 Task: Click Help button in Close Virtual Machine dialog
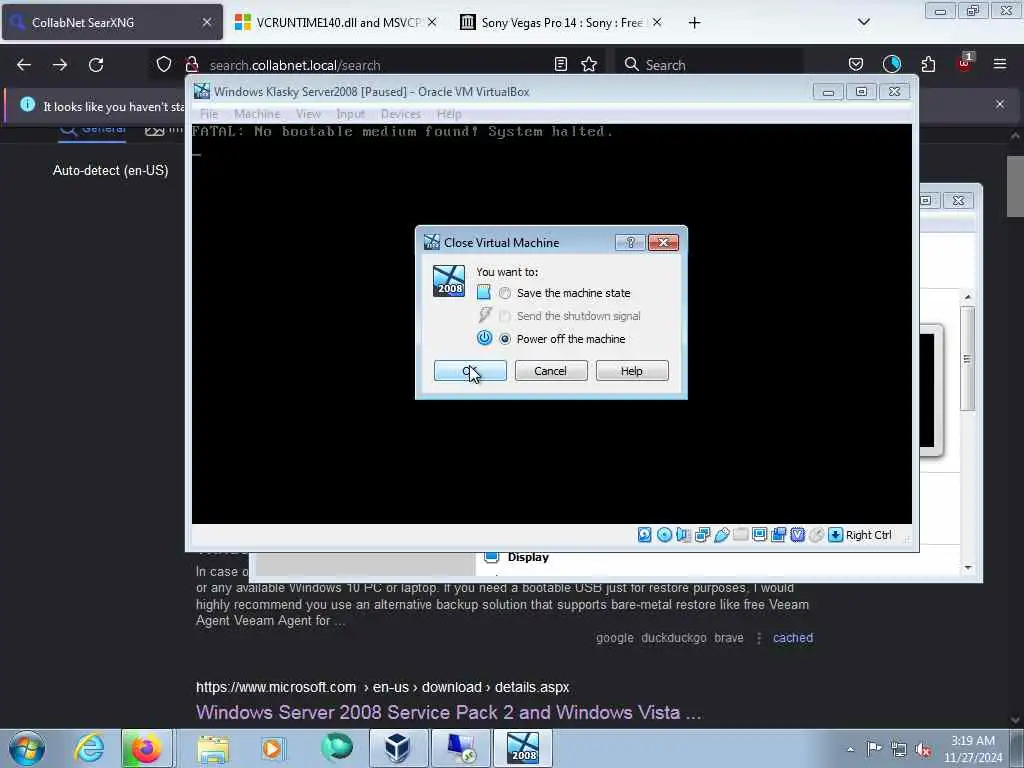(x=632, y=371)
